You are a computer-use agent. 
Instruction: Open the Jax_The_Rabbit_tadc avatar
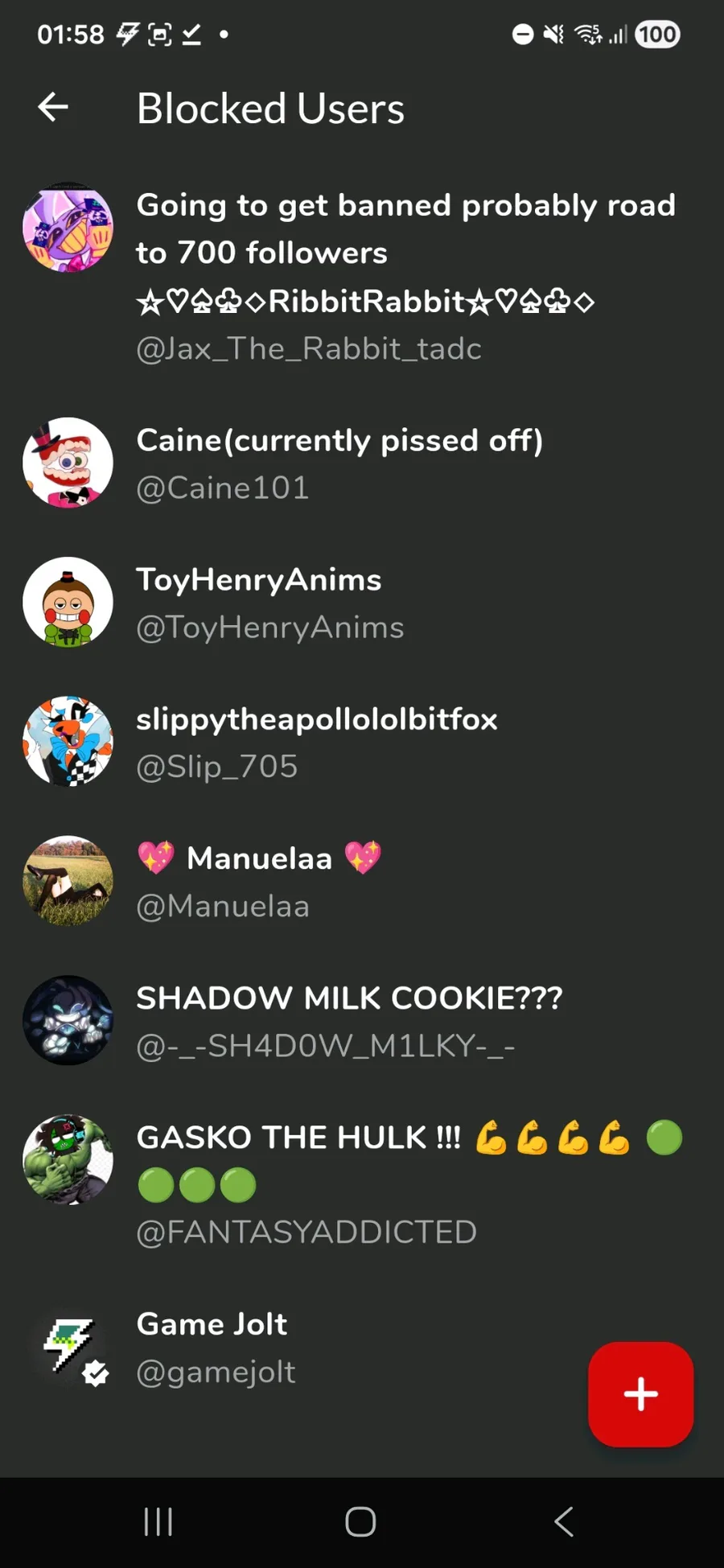point(68,227)
